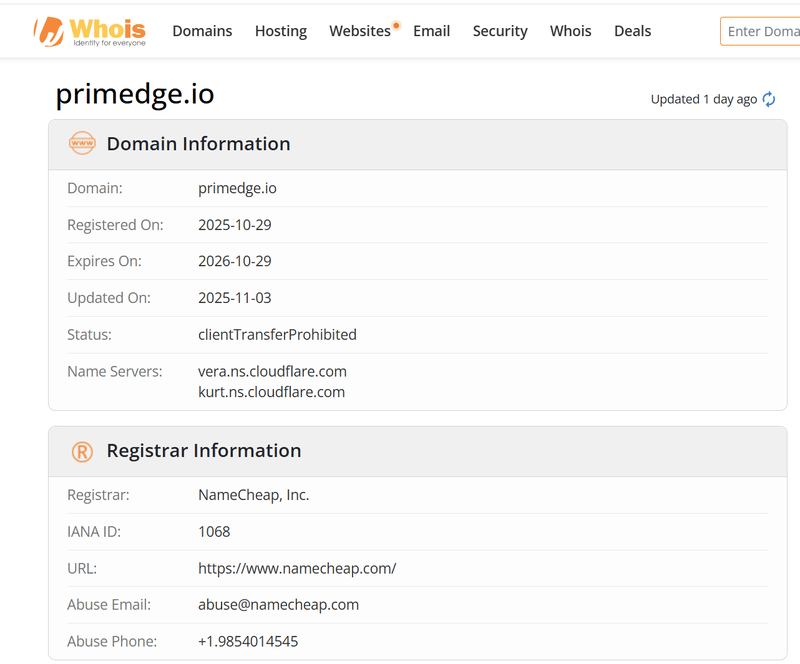Open the Deals menu
This screenshot has height=664, width=800.
tap(633, 31)
